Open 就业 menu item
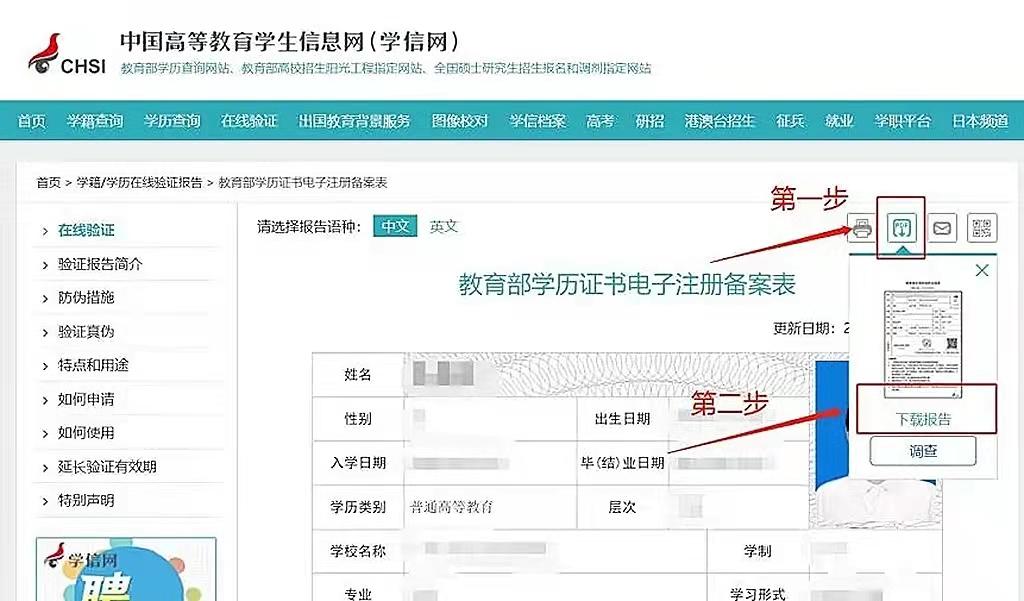Image resolution: width=1024 pixels, height=601 pixels. click(839, 121)
